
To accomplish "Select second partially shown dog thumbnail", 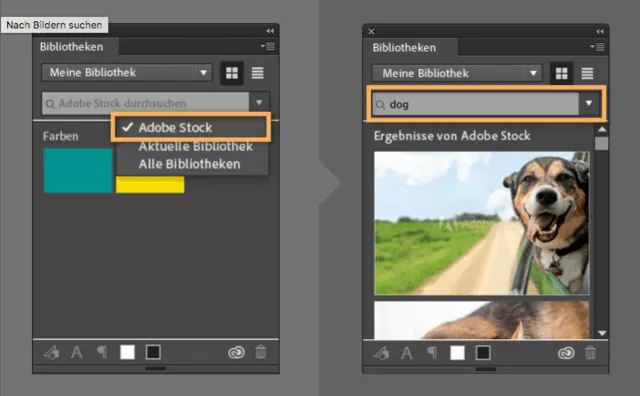I will click(482, 320).
